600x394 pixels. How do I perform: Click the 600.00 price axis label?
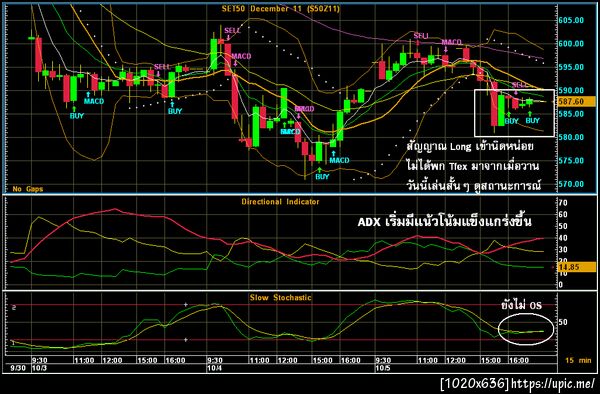571,44
